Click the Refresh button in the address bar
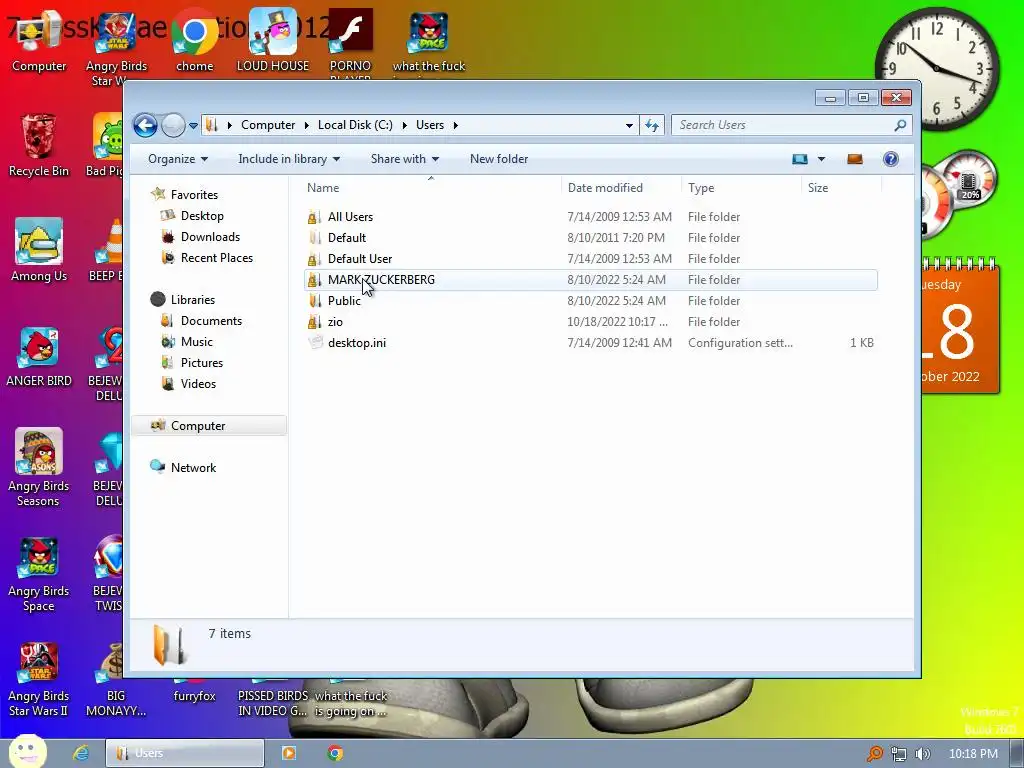The image size is (1024, 768). (x=652, y=125)
